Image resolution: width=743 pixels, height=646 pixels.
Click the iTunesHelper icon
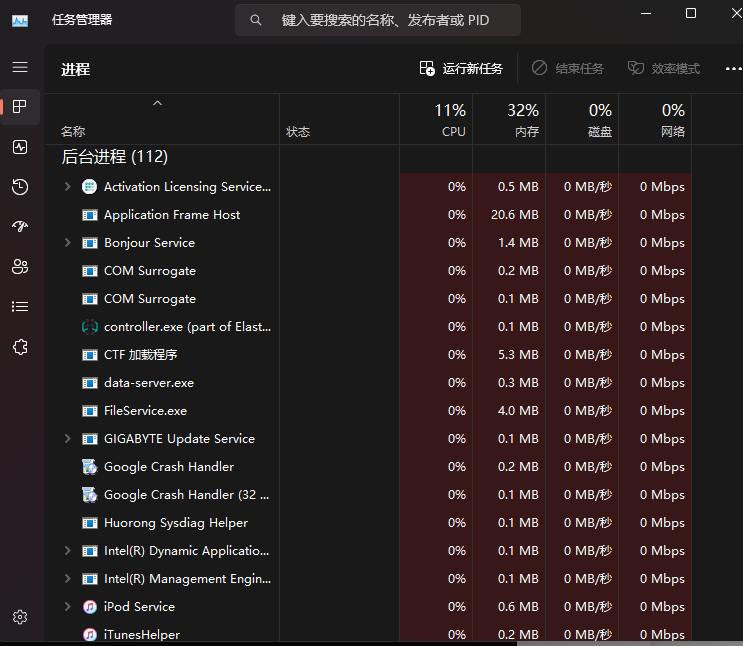90,635
